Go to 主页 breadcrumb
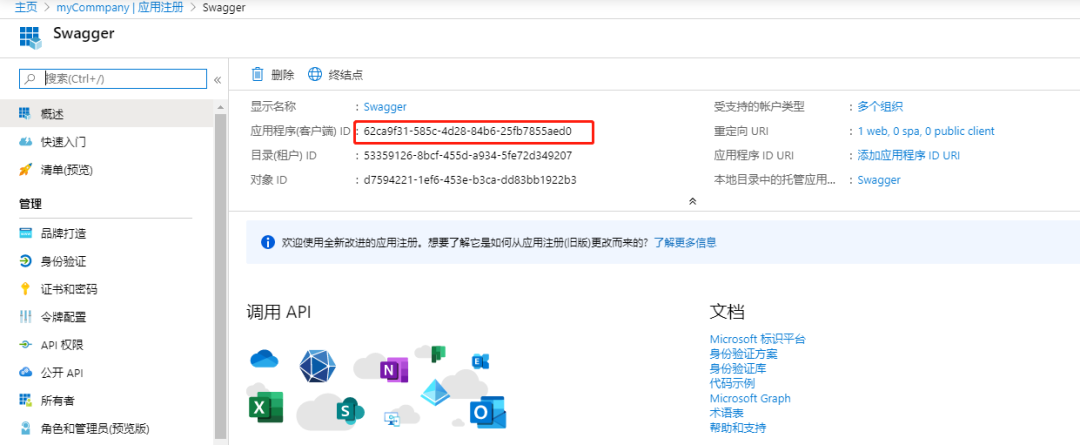 coord(25,8)
